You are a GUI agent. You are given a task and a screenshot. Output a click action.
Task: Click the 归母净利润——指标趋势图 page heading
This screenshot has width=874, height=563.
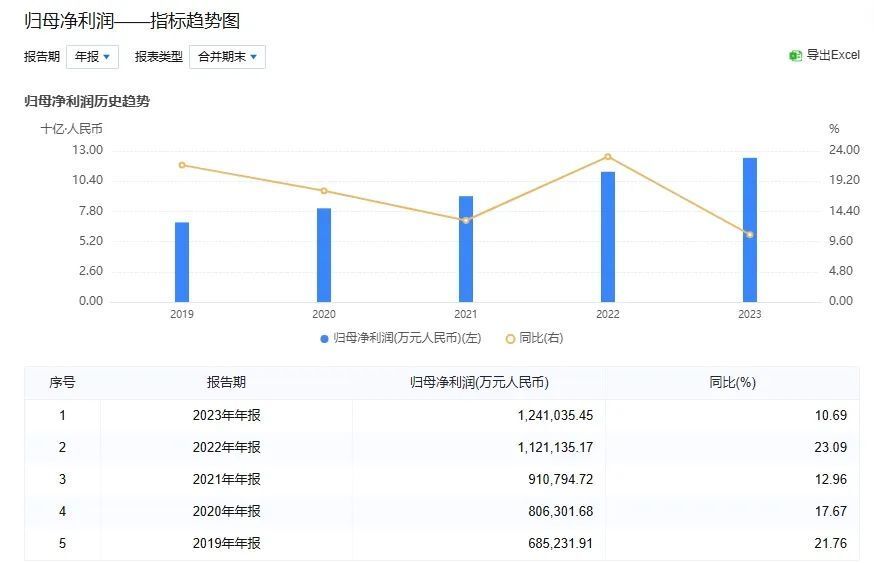point(132,21)
